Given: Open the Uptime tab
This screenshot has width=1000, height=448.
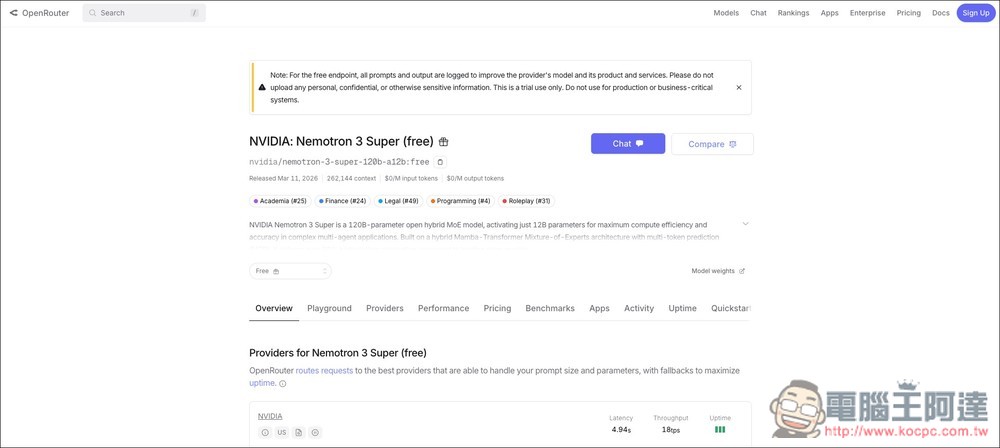Looking at the screenshot, I should [682, 308].
